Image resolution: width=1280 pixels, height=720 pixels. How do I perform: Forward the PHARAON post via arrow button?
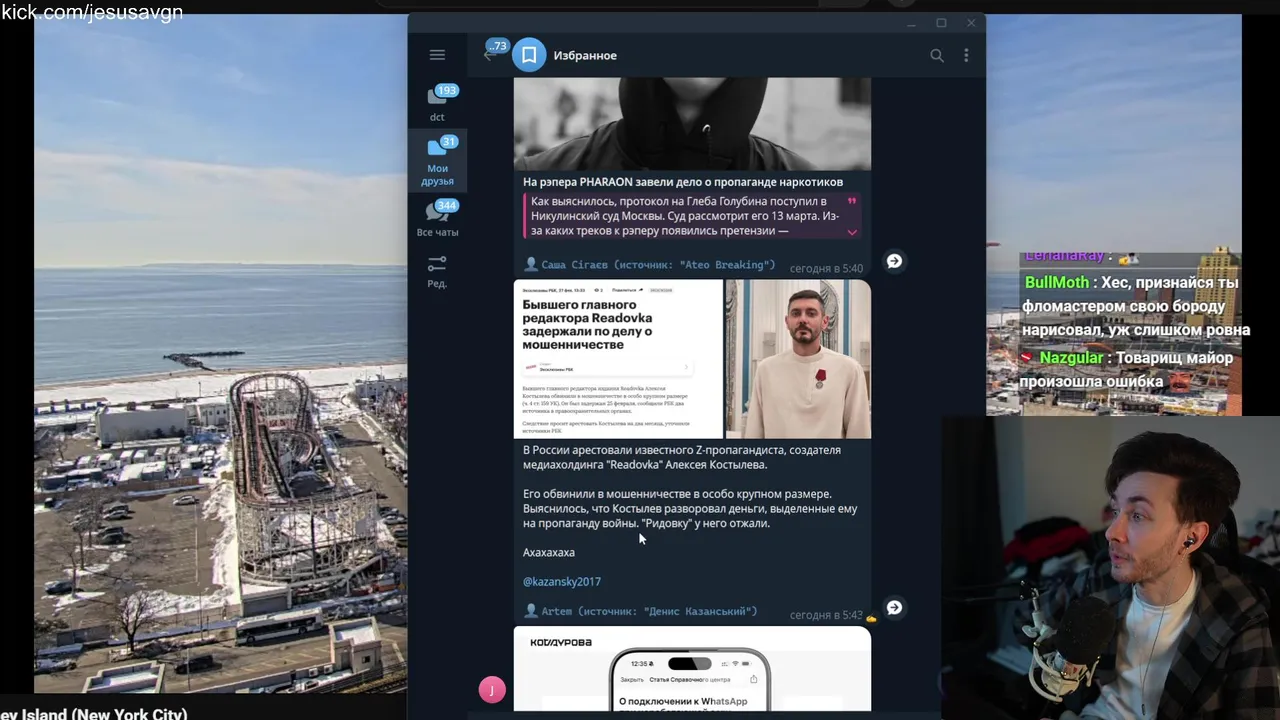click(894, 261)
